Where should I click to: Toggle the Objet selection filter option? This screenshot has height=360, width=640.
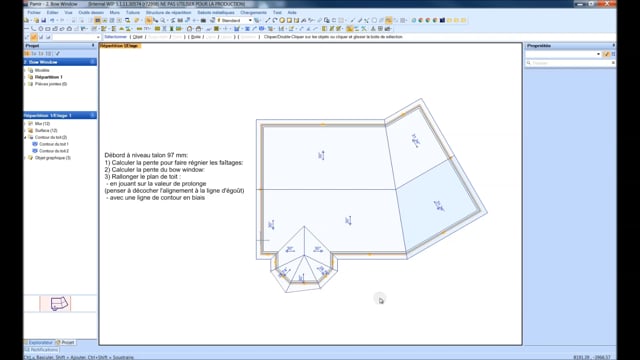click(138, 37)
